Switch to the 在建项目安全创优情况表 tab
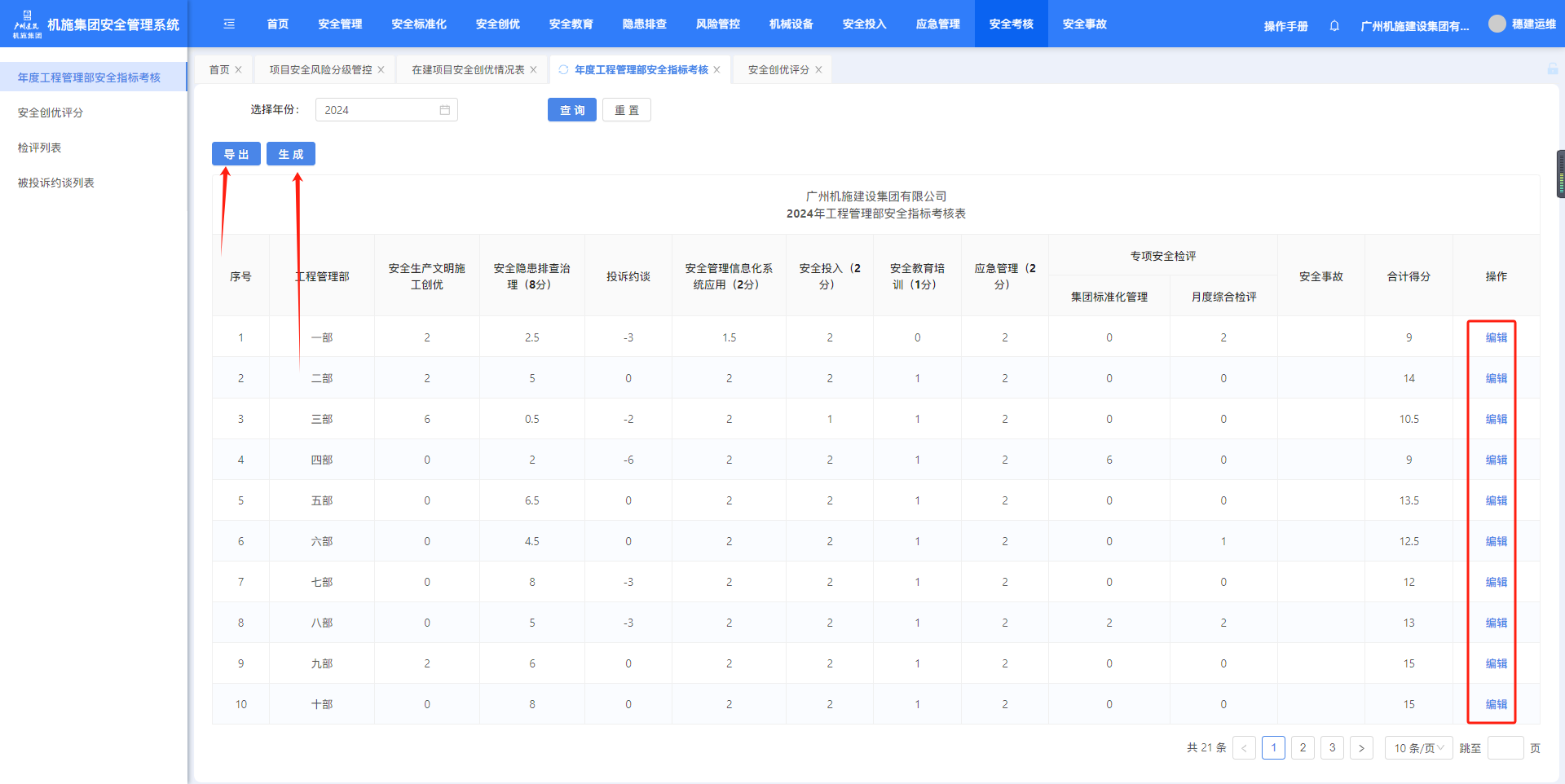1565x784 pixels. click(468, 70)
